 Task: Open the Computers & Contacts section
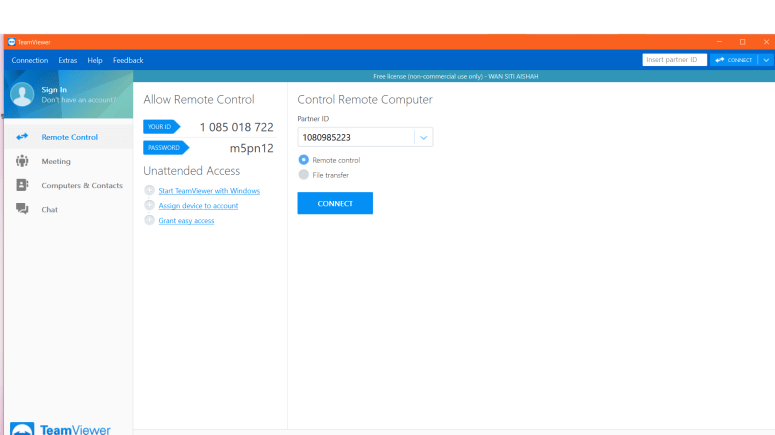tap(69, 185)
